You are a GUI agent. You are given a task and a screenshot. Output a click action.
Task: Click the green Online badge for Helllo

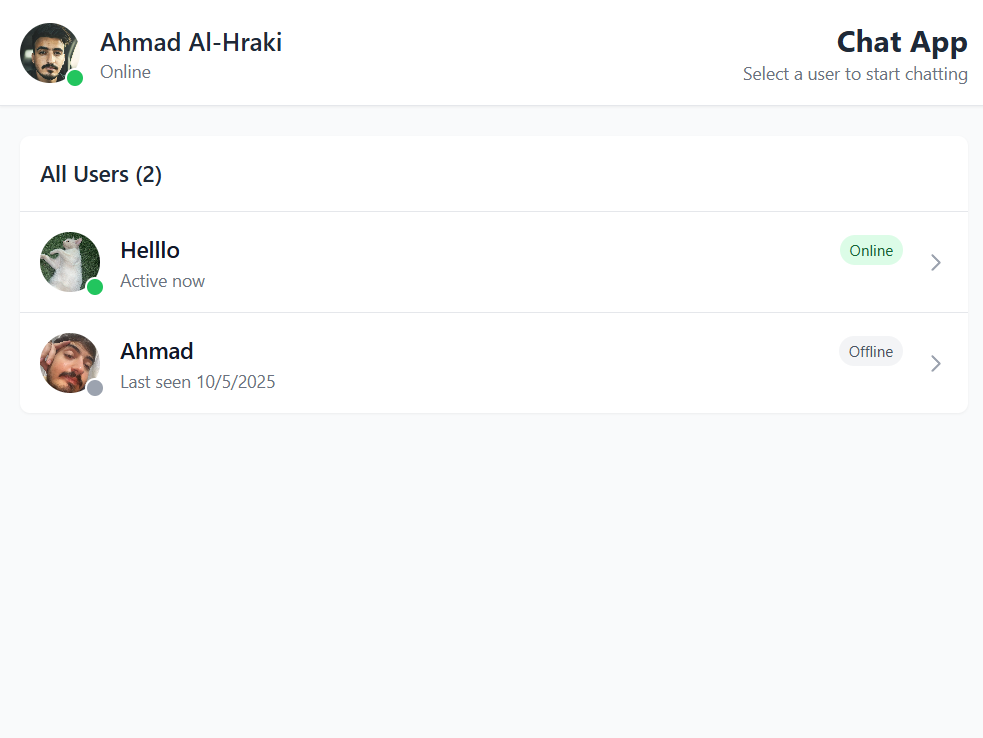[x=871, y=251]
